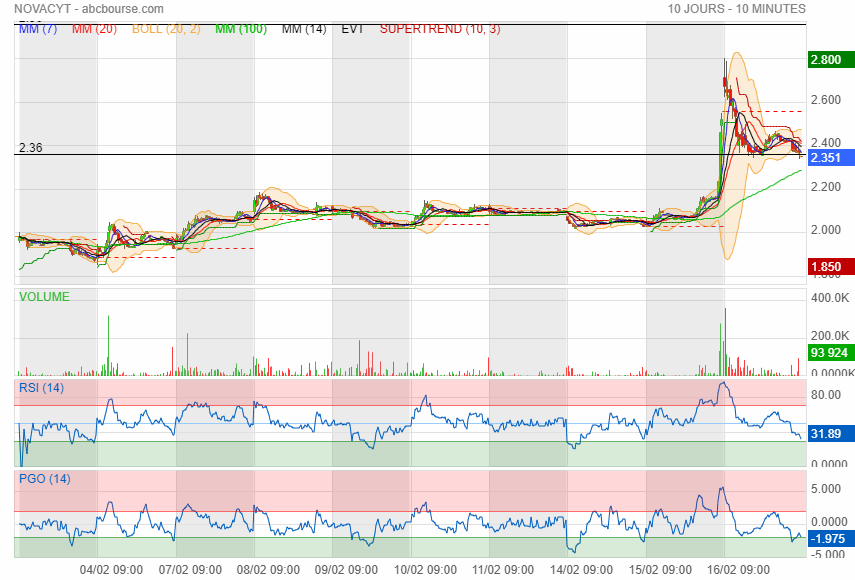Viewport: 855px width, 580px height.
Task: Click the red 1.850 low price tag
Action: pyautogui.click(x=831, y=267)
